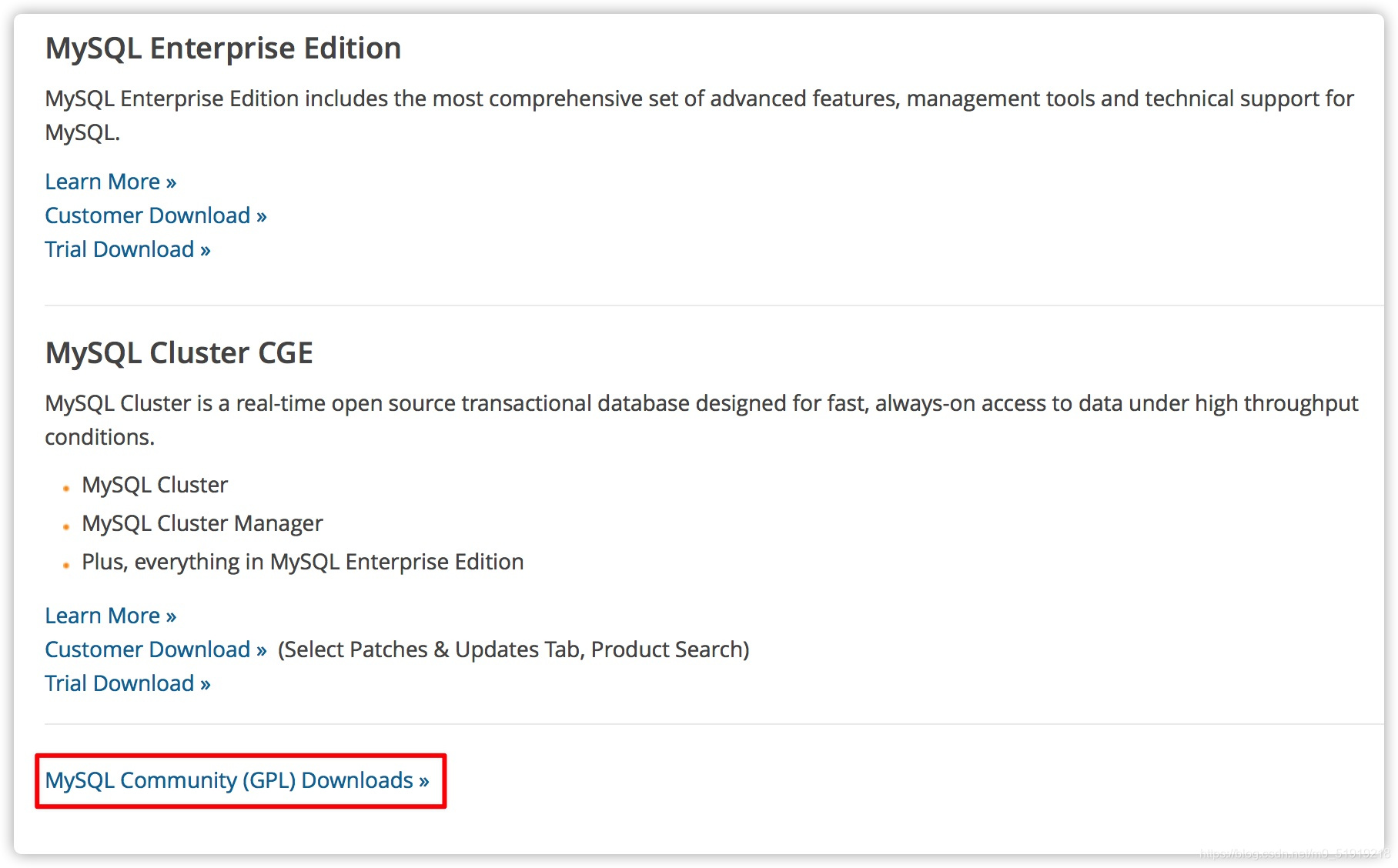This screenshot has height=868, width=1398.
Task: Select the MySQL Enterprise Edition heading
Action: [223, 48]
